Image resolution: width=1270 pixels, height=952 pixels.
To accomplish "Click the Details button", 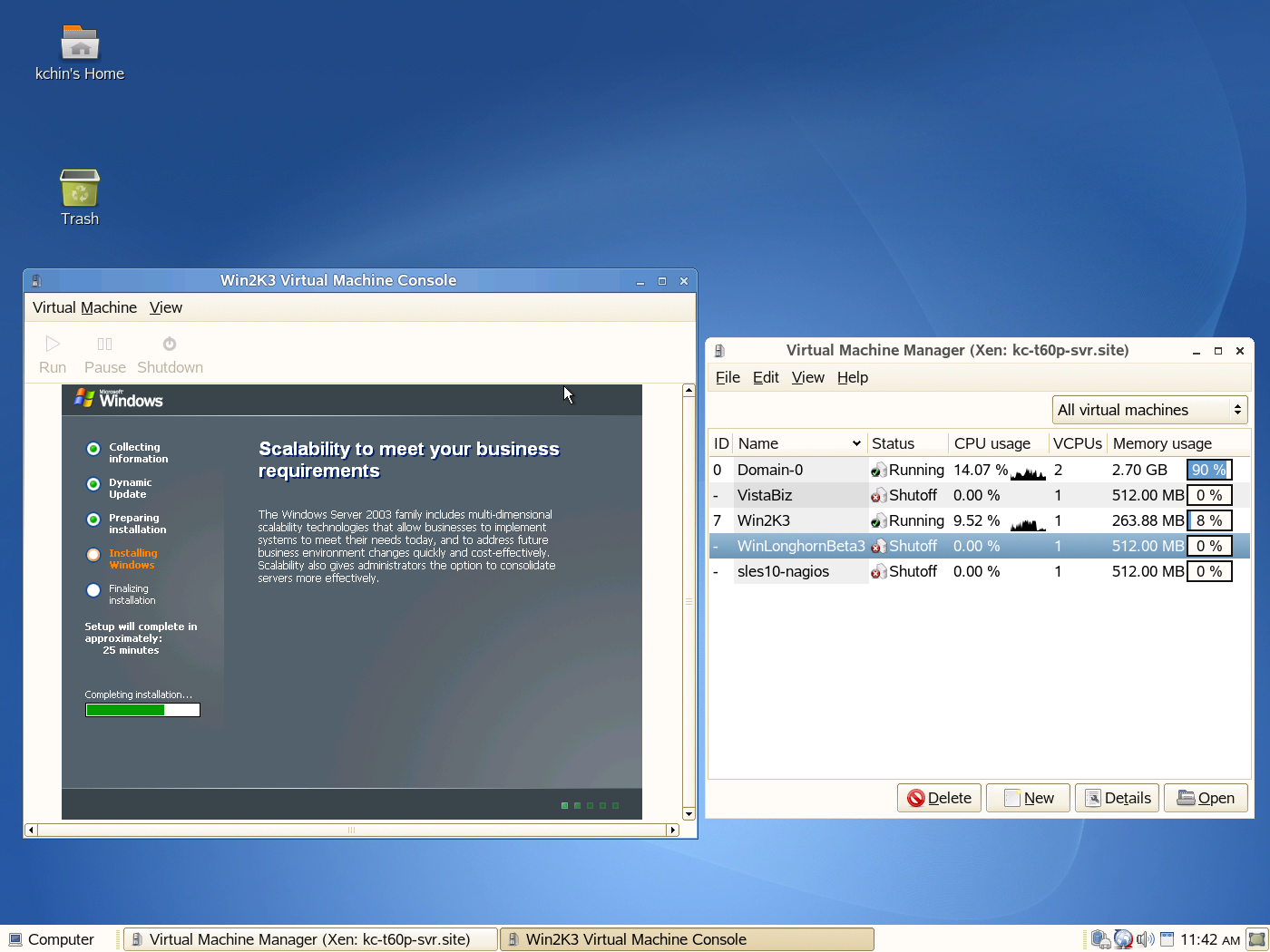I will coord(1117,798).
